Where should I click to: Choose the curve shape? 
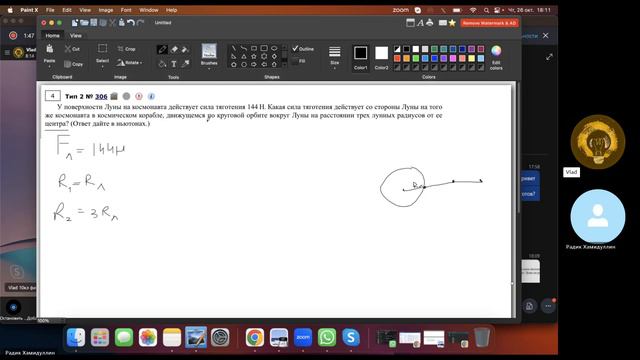coord(244,48)
